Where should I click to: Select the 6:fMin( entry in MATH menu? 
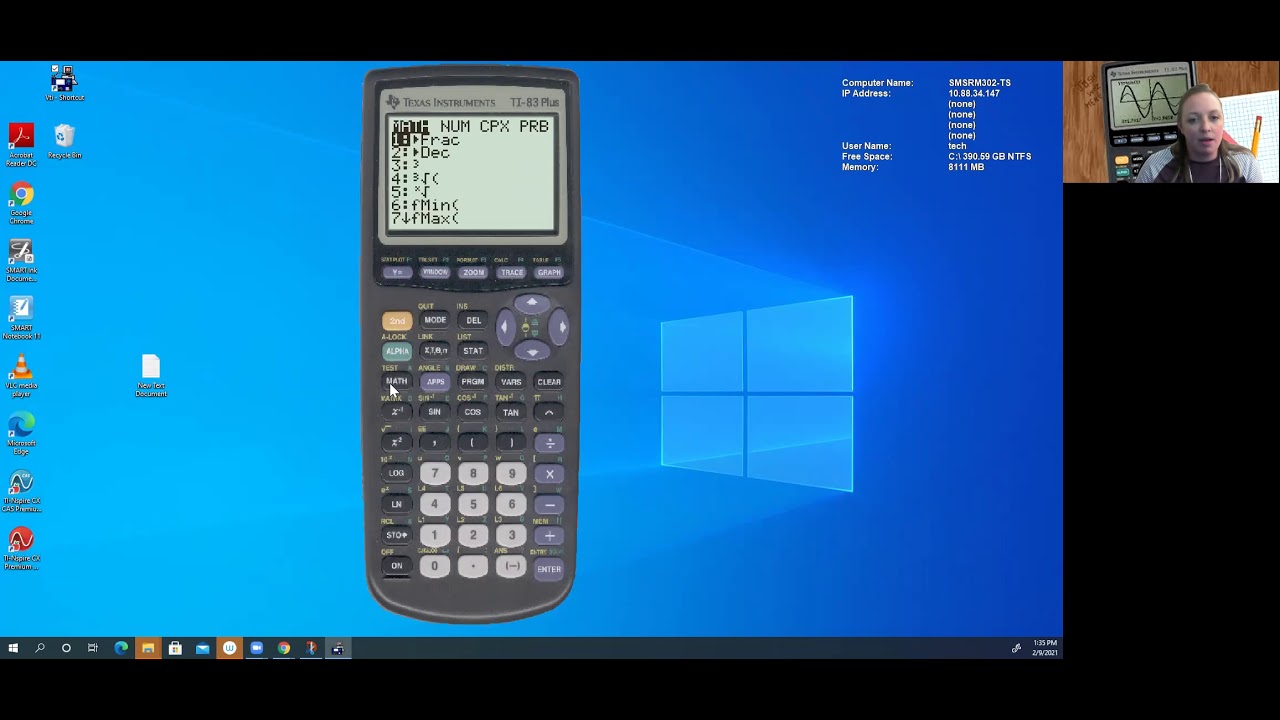coord(426,205)
